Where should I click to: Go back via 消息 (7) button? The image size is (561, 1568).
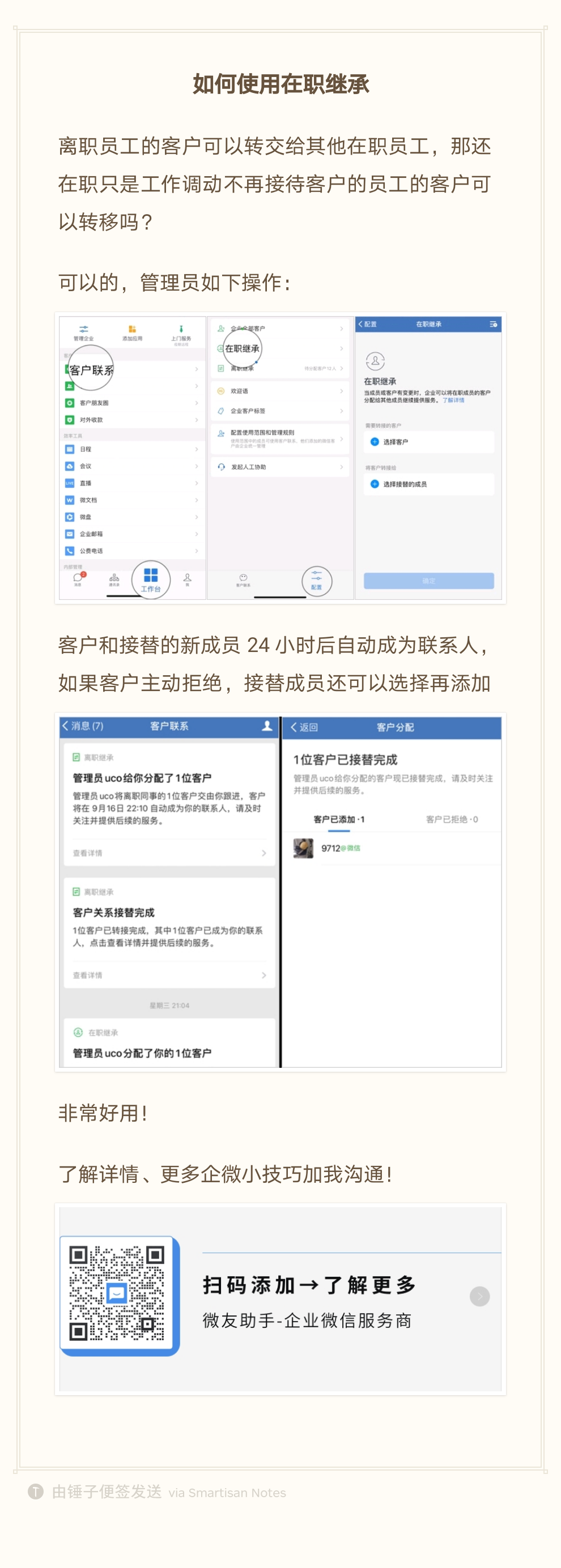[x=83, y=726]
